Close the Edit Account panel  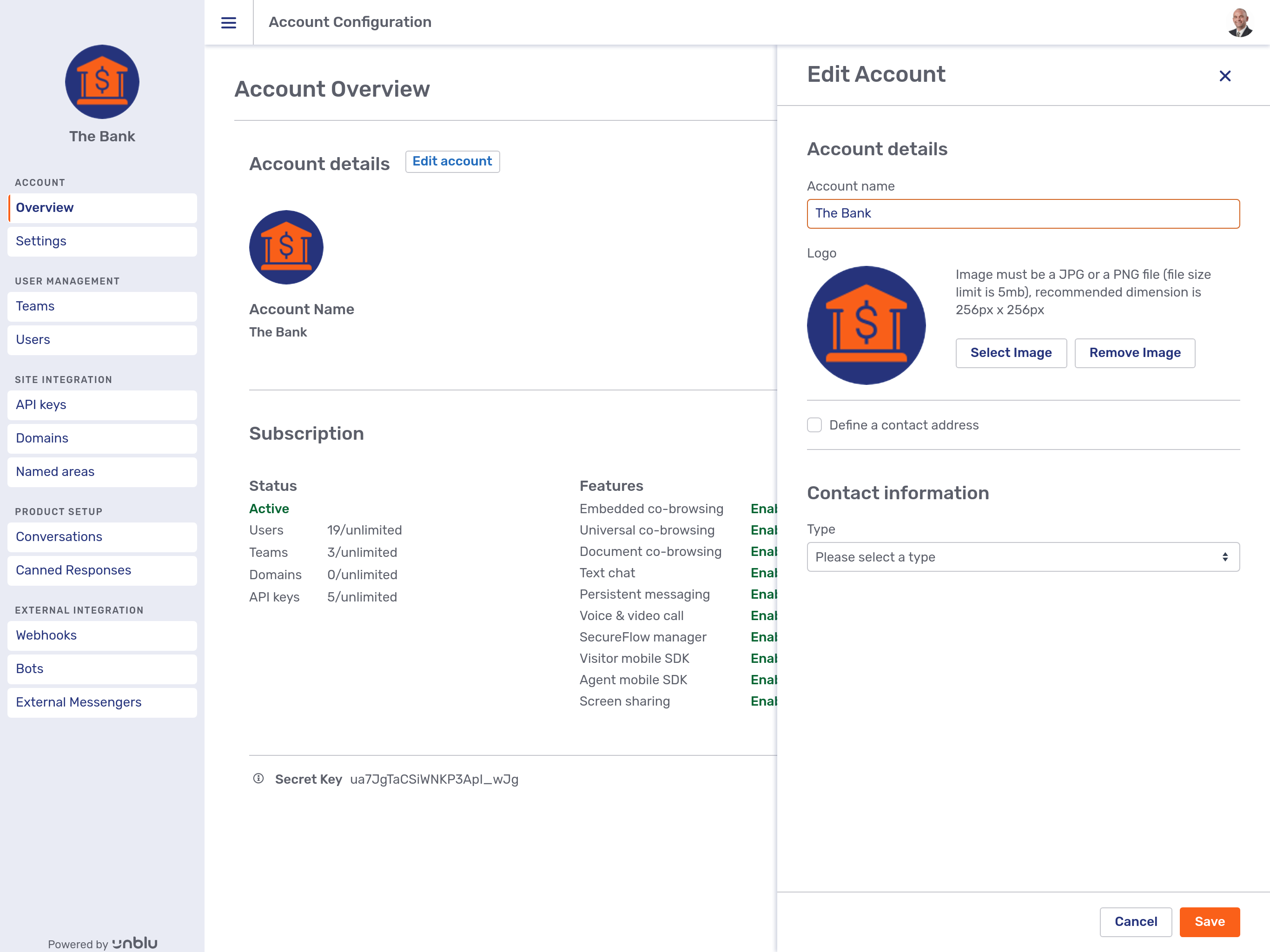click(x=1226, y=75)
